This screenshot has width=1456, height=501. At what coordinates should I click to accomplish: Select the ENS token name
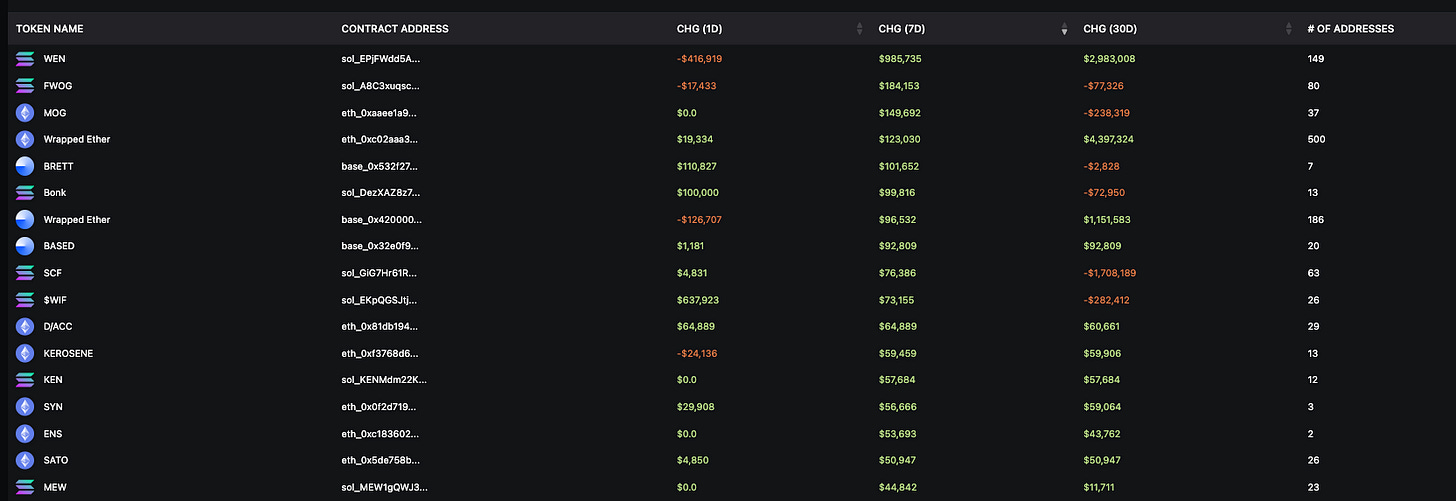[x=54, y=433]
